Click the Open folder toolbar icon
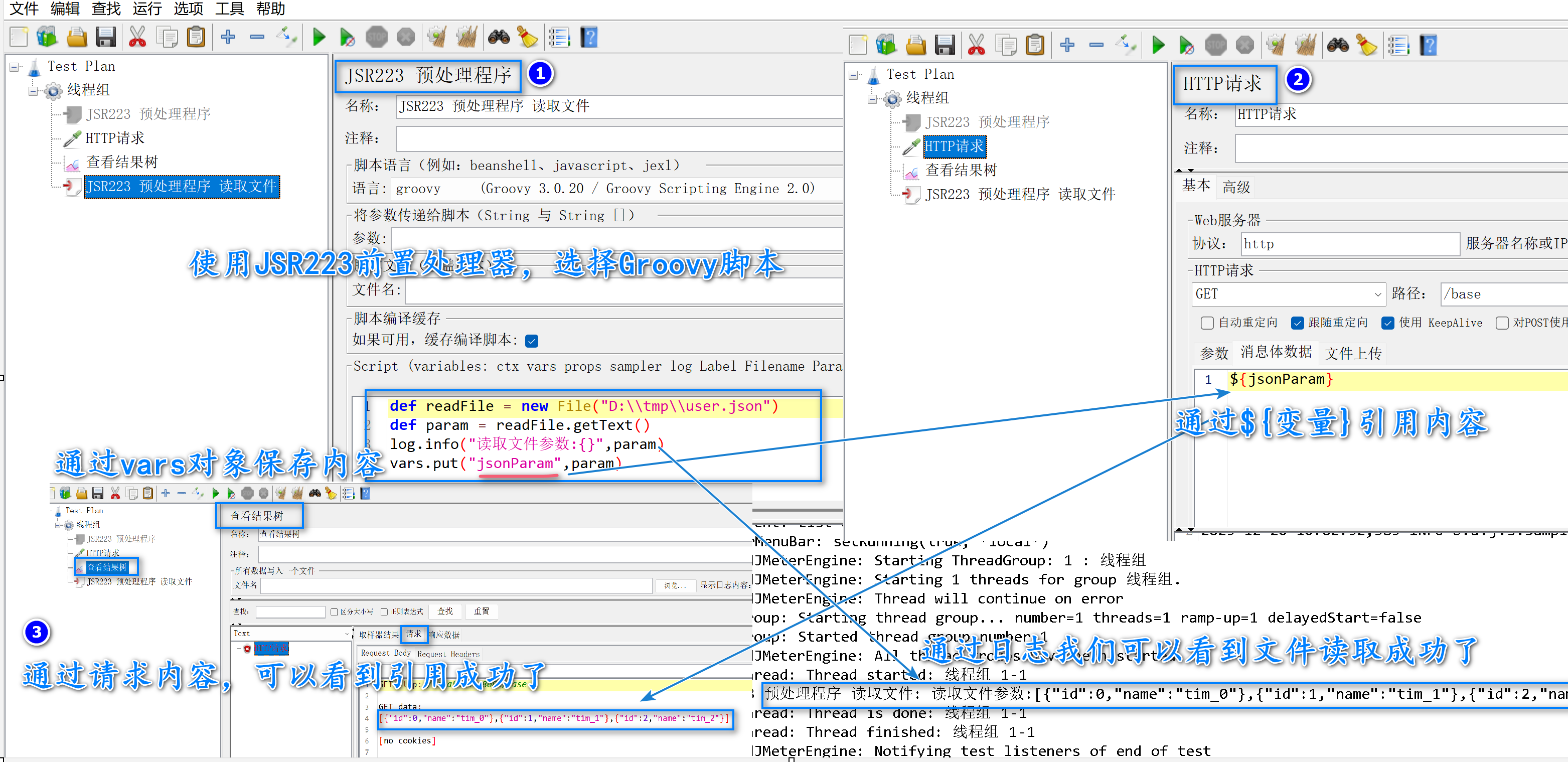Viewport: 1568px width, 762px height. coord(76,38)
